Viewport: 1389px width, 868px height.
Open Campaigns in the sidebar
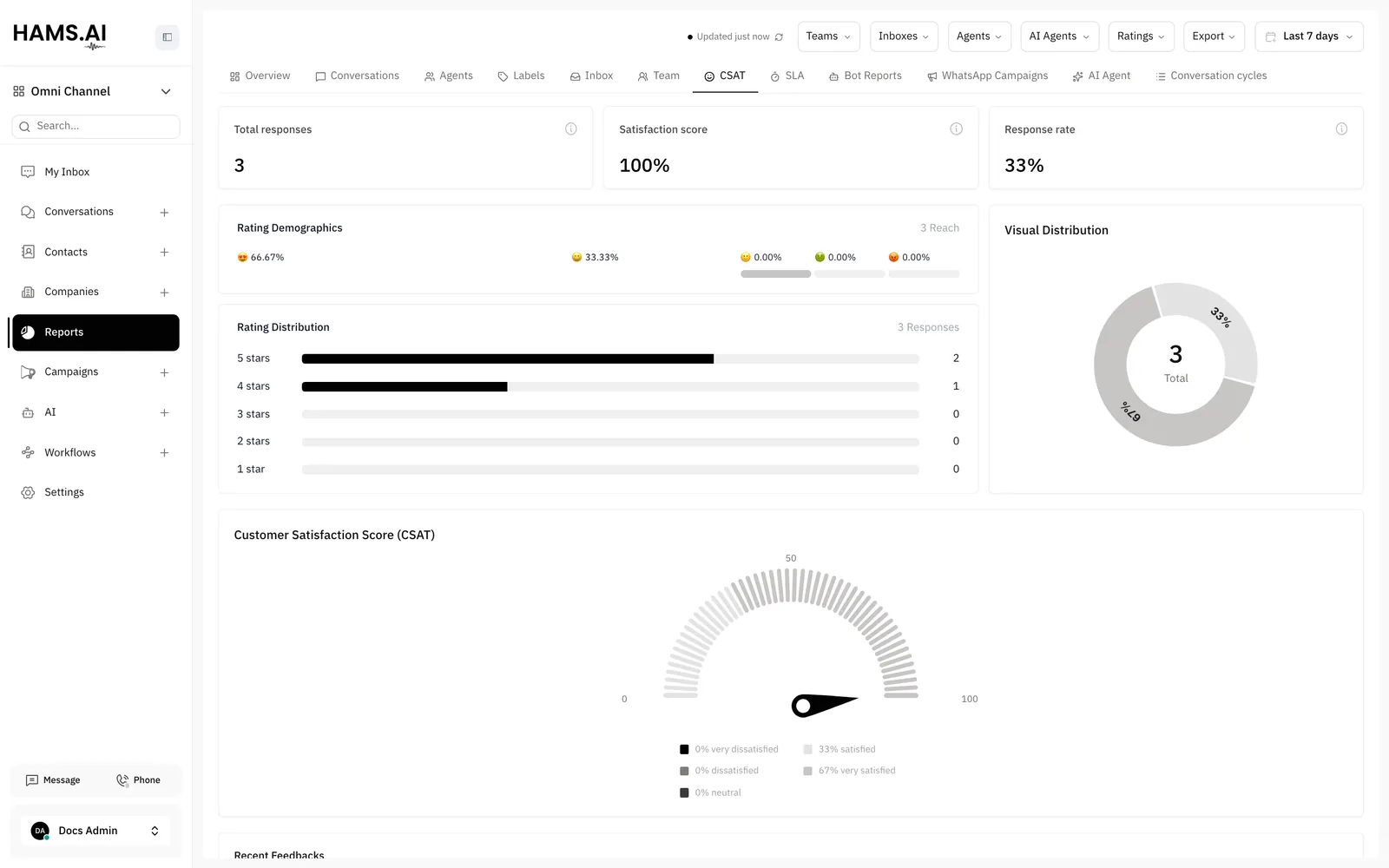coord(71,372)
